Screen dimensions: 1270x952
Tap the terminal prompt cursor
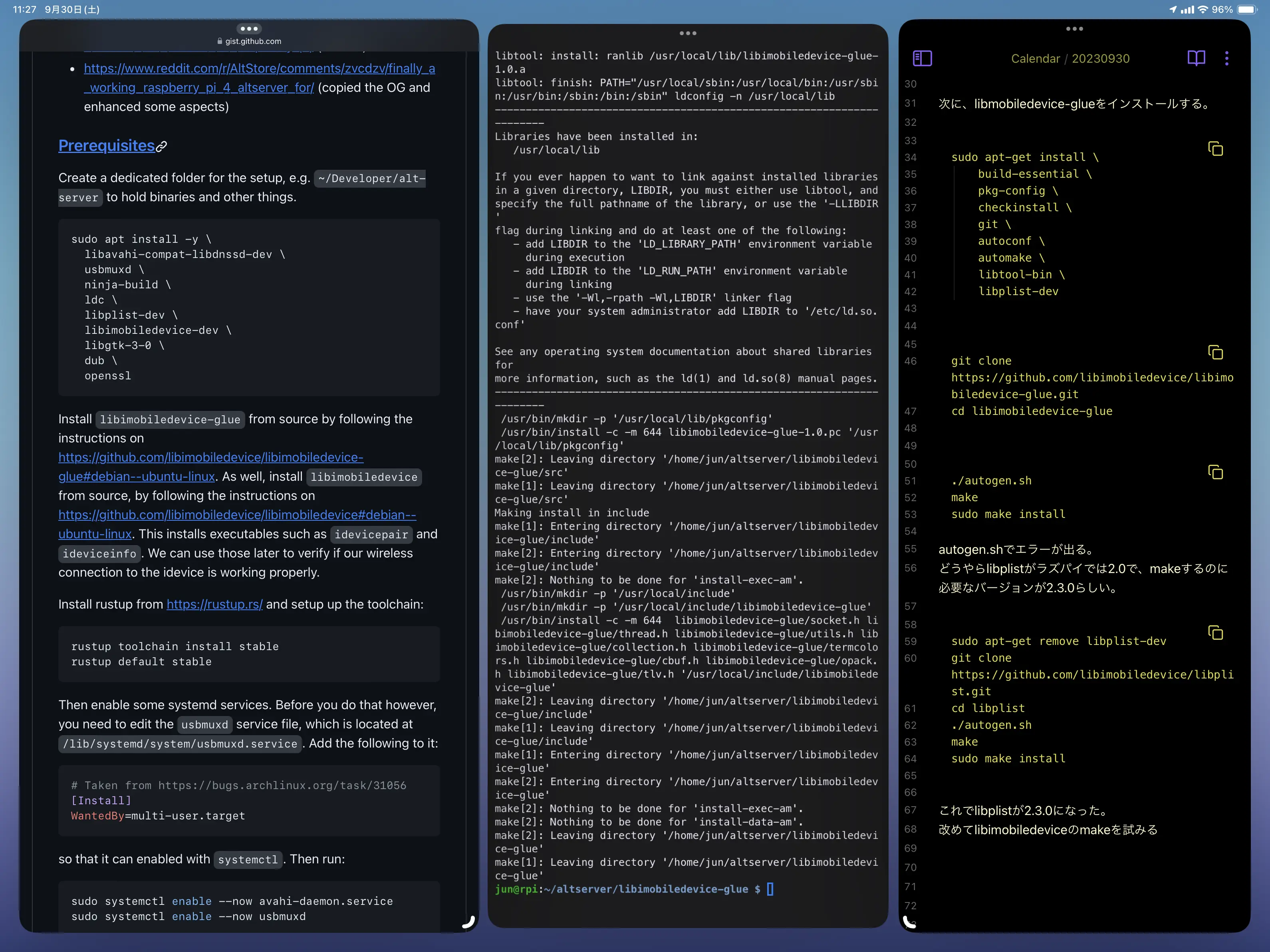coord(769,889)
